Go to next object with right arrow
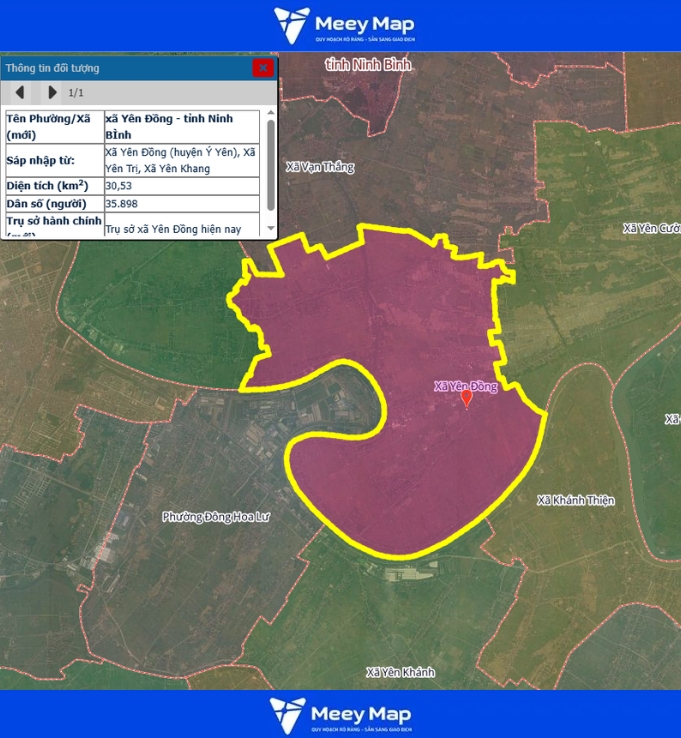The height and width of the screenshot is (738, 681). point(52,93)
